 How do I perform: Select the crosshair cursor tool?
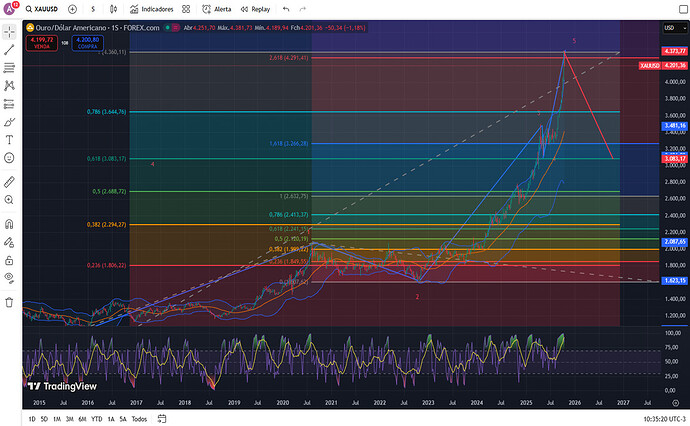[9, 32]
